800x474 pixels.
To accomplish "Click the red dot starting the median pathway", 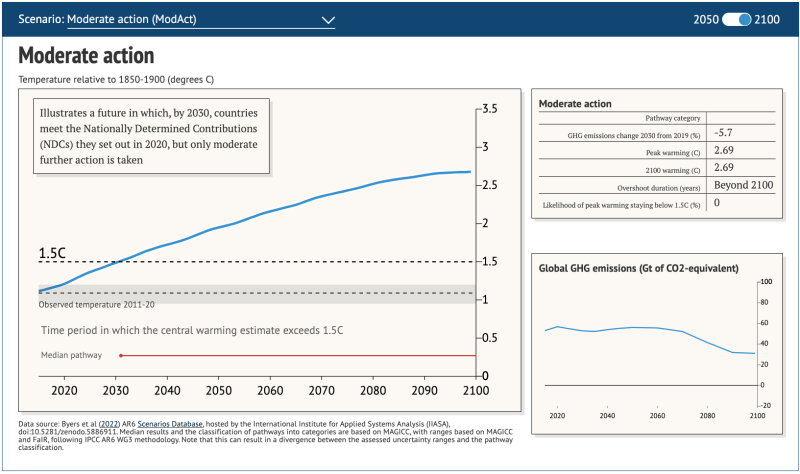I will (121, 355).
